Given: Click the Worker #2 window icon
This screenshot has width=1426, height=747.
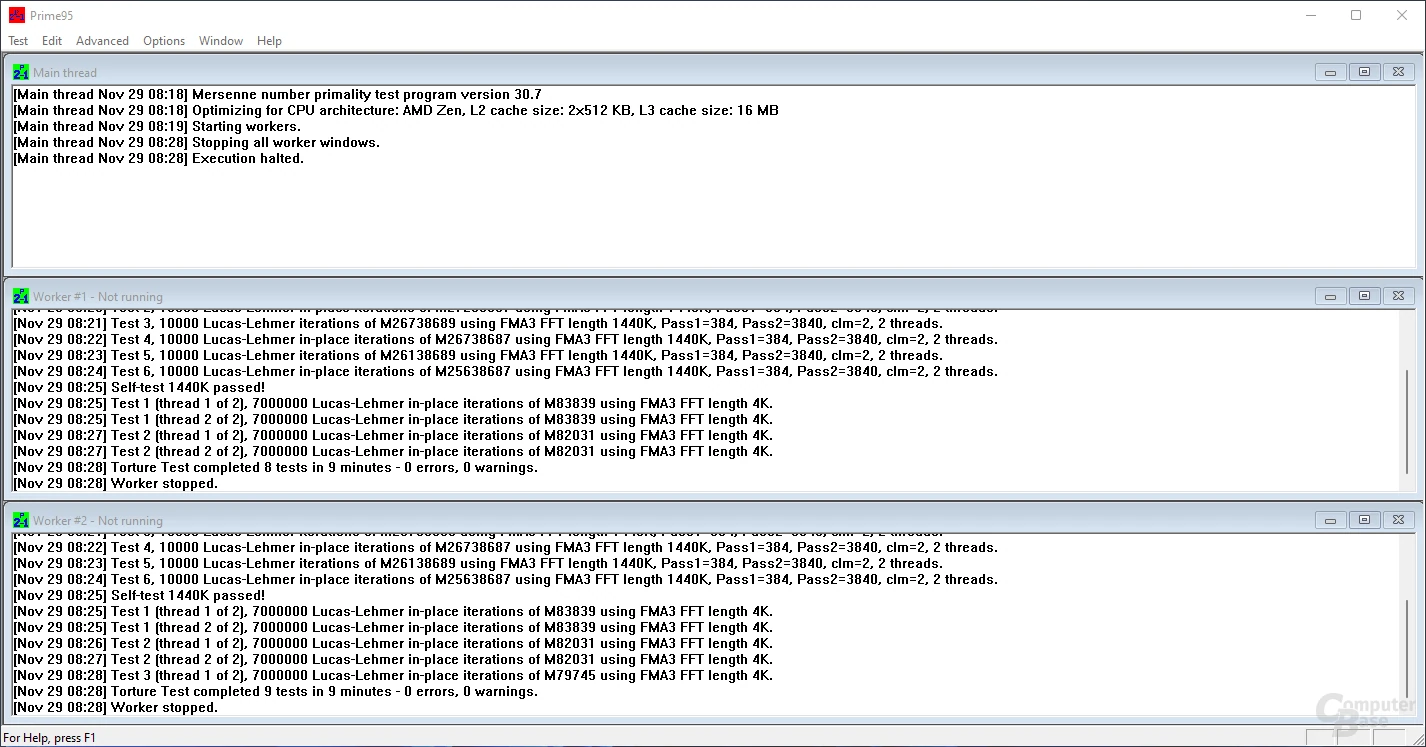Looking at the screenshot, I should pos(20,520).
